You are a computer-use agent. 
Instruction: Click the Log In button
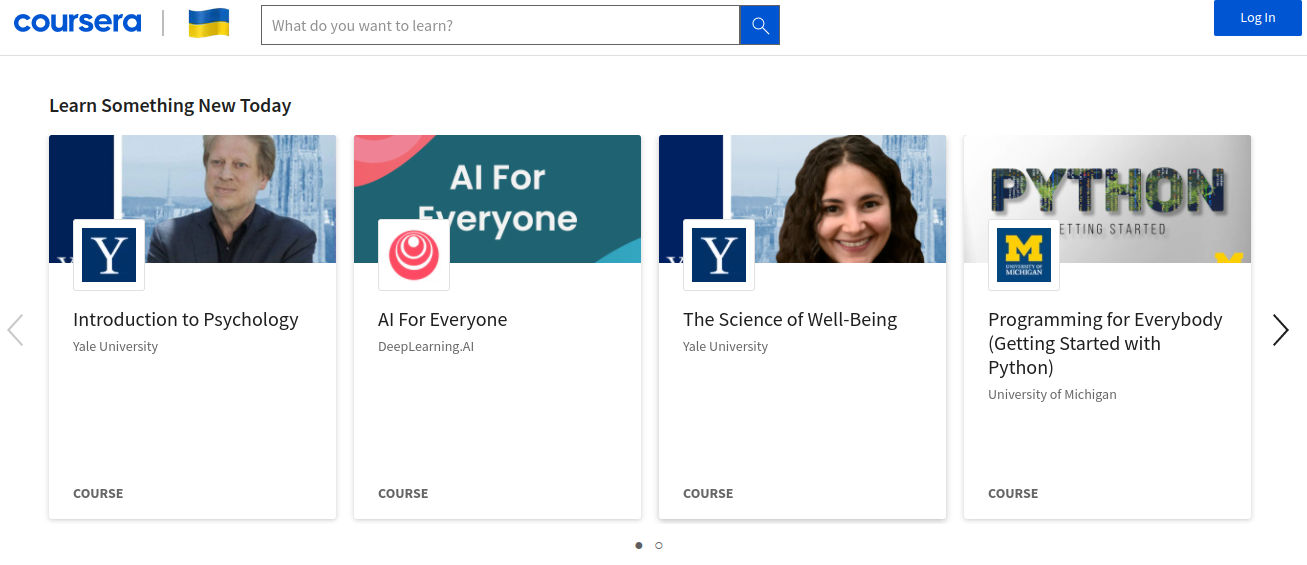[x=1257, y=18]
